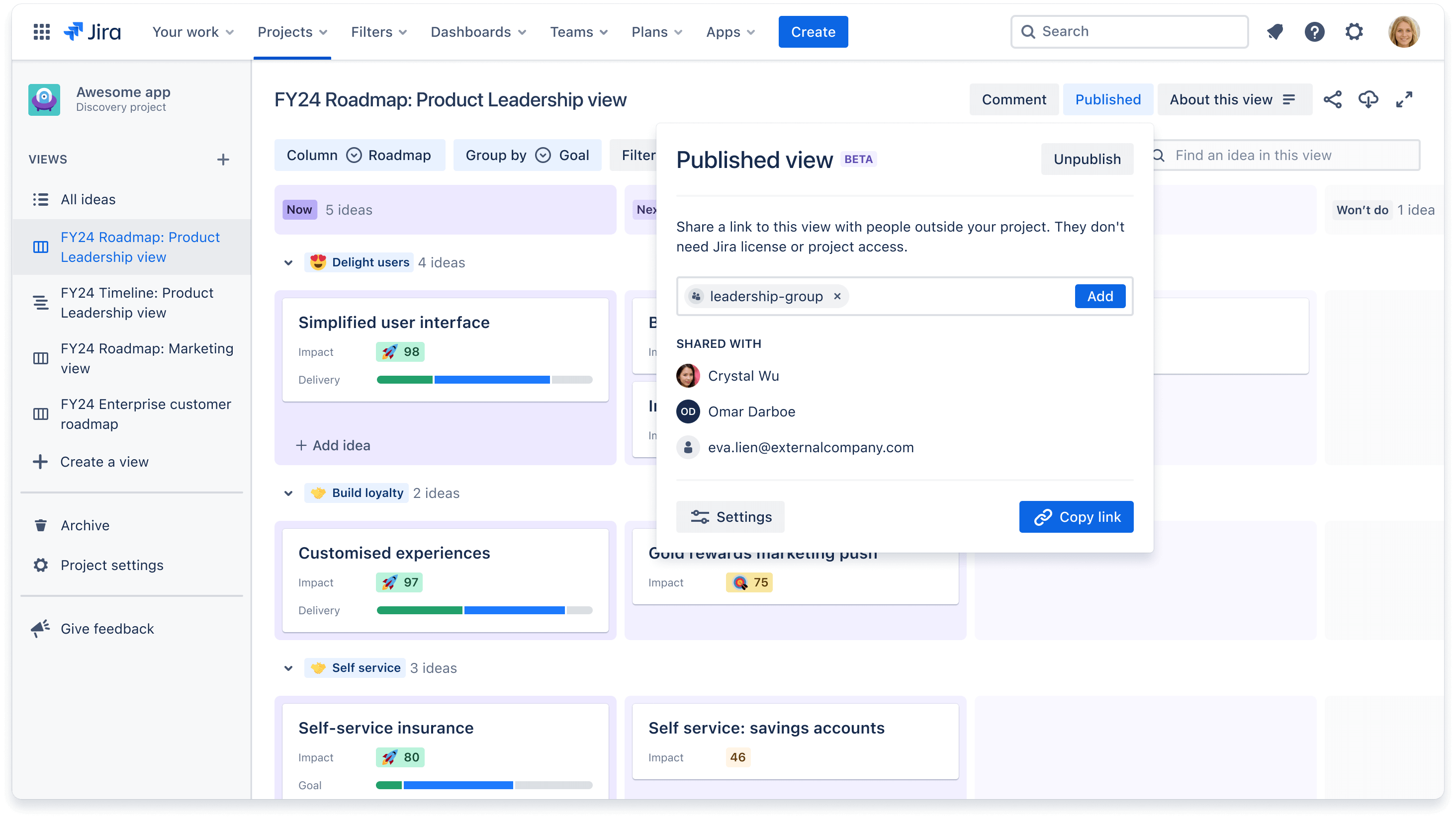Collapse the Delight users goal group
Screen dimensions: 1456x819
pos(289,263)
